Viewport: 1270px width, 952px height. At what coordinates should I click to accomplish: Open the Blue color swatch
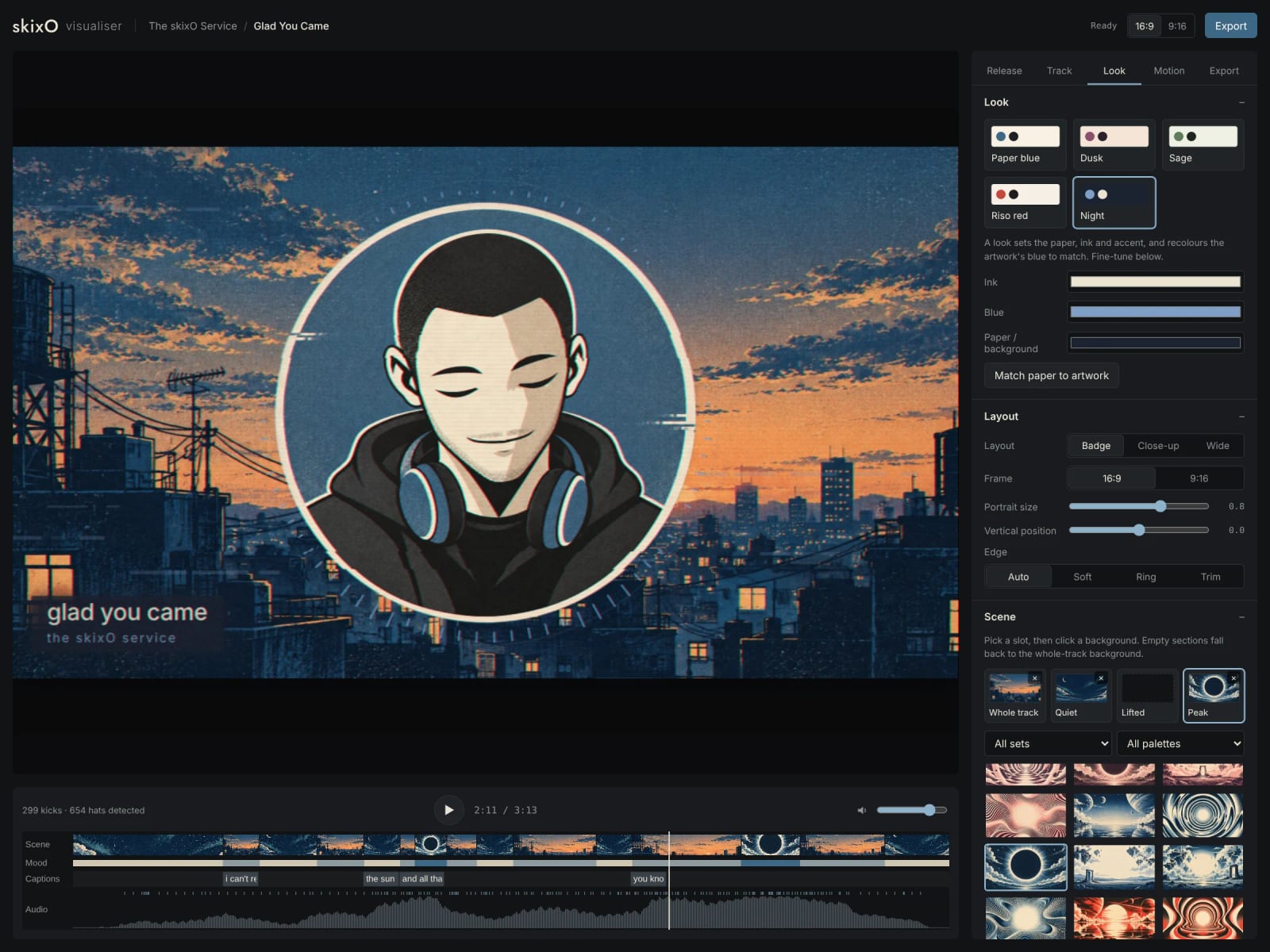click(1155, 312)
